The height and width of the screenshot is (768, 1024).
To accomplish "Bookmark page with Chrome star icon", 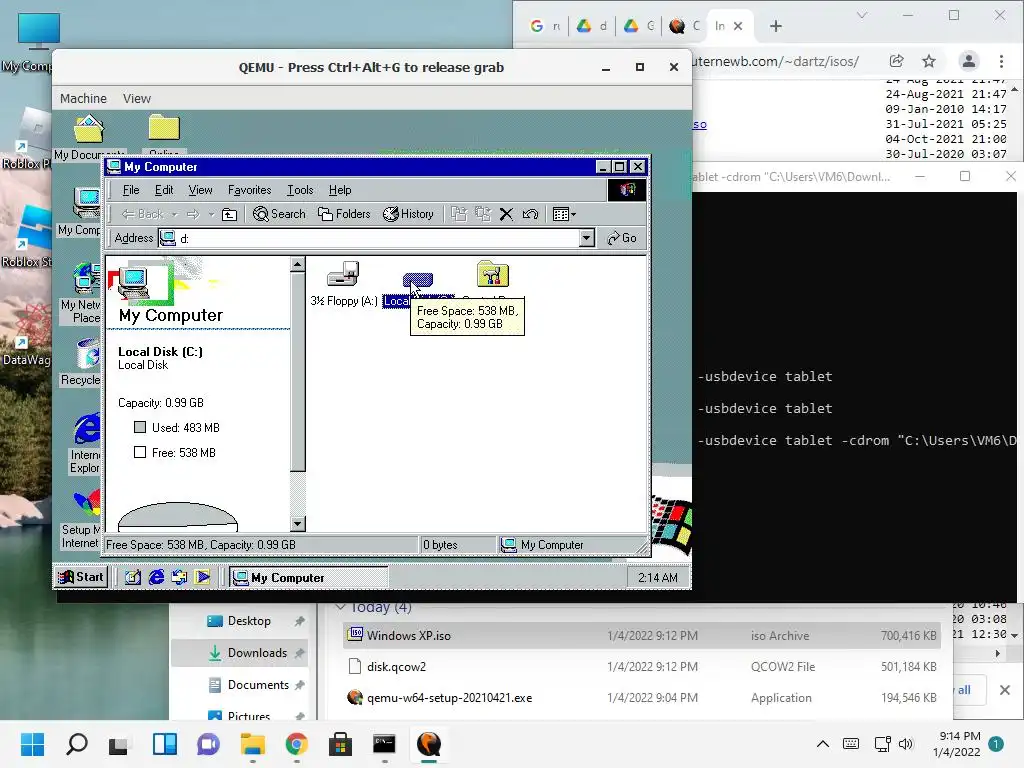I will 929,61.
